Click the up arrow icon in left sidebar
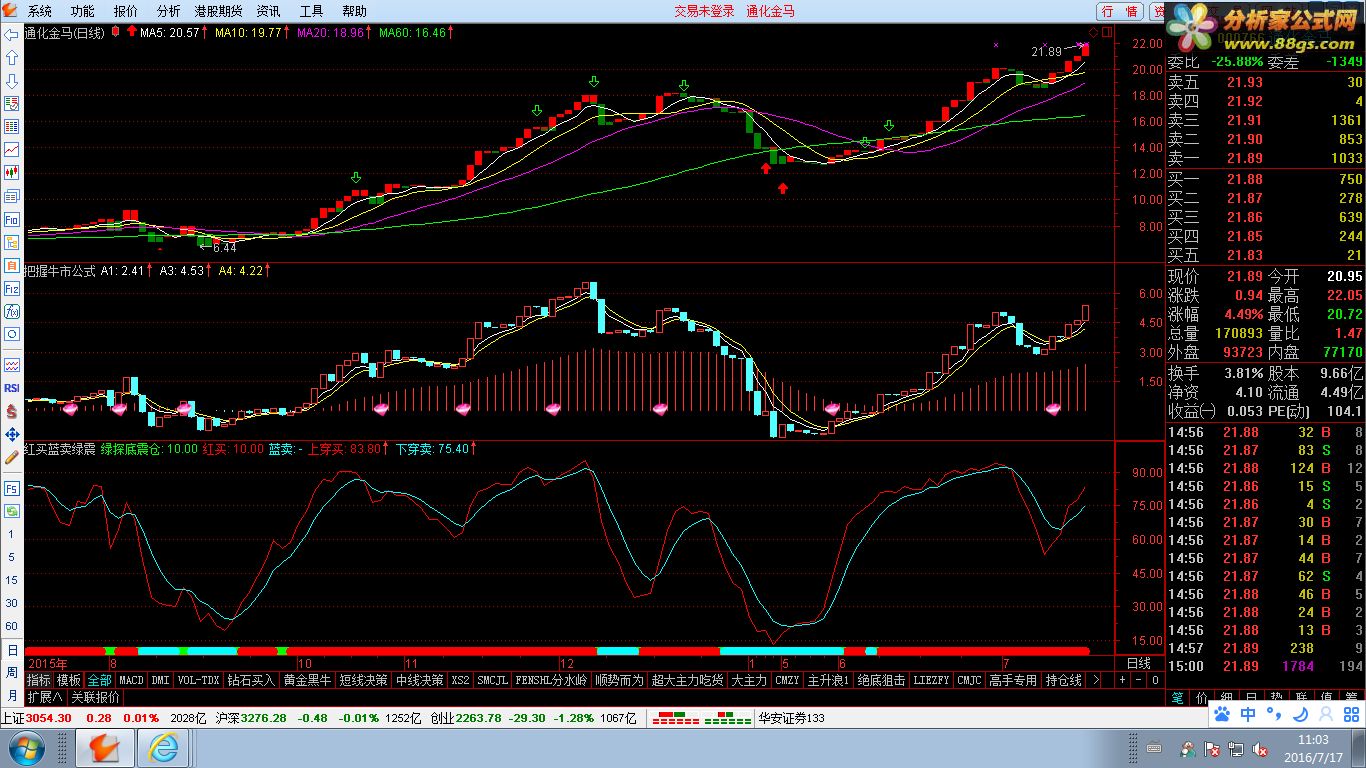Screen dimensions: 1366x768 click(x=12, y=57)
